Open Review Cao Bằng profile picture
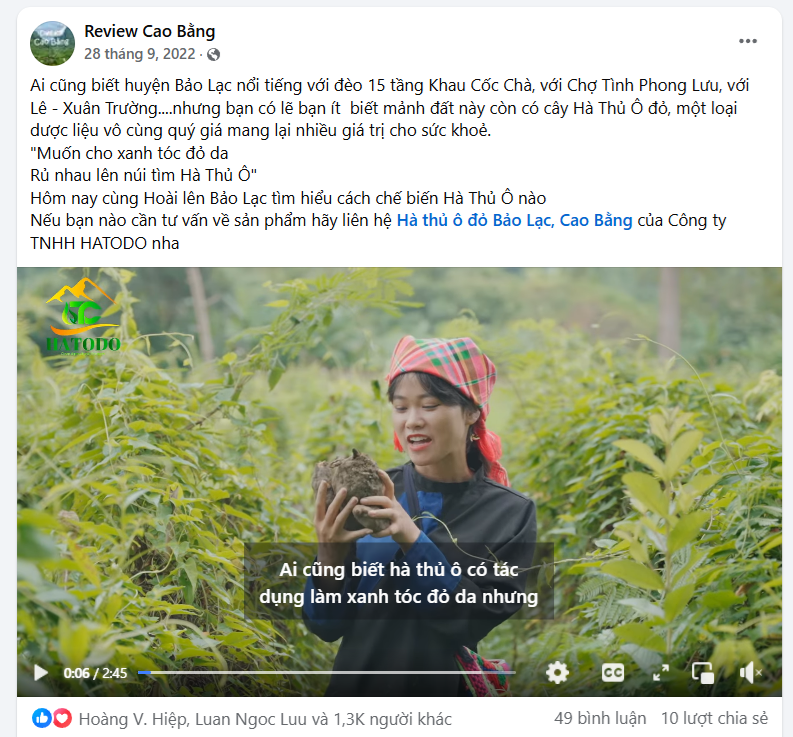Image resolution: width=793 pixels, height=737 pixels. pyautogui.click(x=53, y=43)
